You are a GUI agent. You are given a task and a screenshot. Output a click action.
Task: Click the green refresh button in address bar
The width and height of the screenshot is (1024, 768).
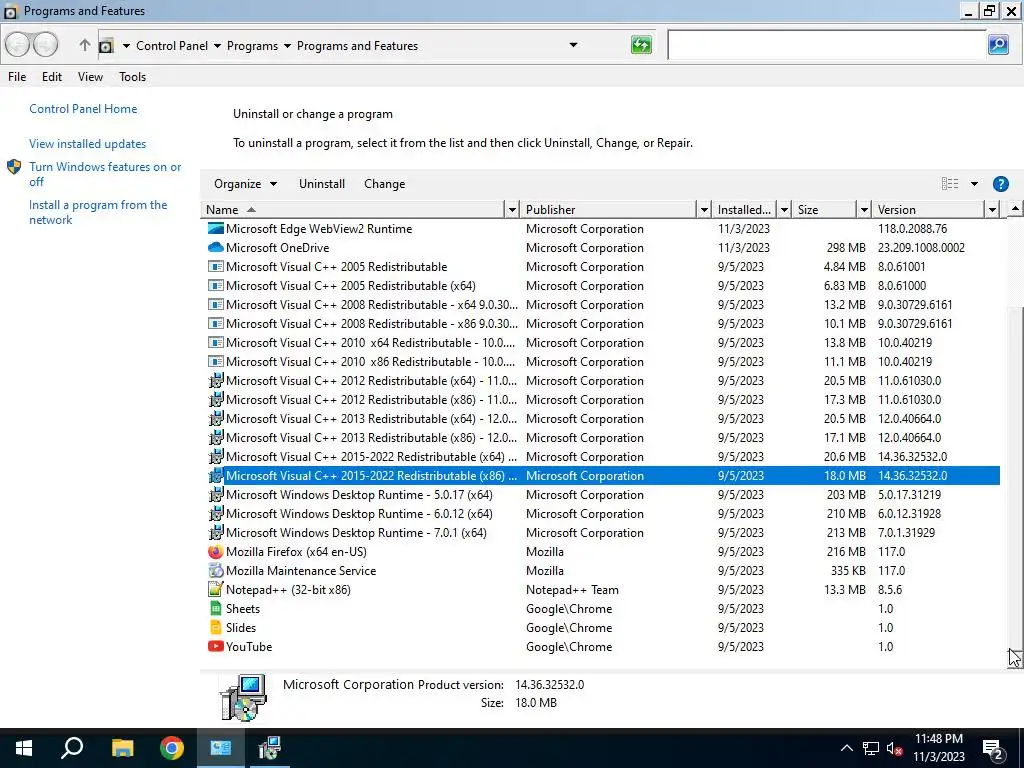[x=641, y=45]
